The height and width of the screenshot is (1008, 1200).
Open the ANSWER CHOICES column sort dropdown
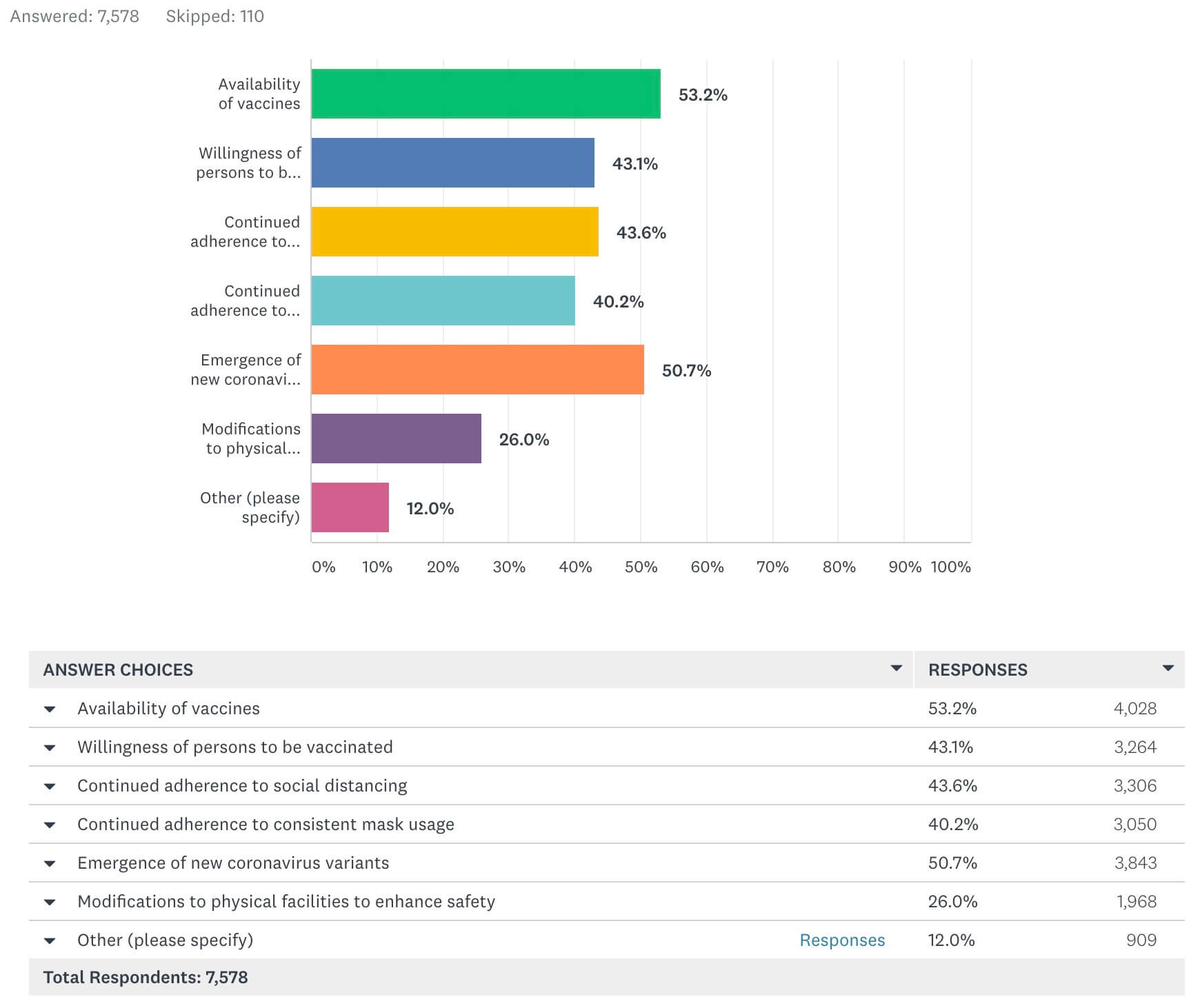[x=897, y=668]
